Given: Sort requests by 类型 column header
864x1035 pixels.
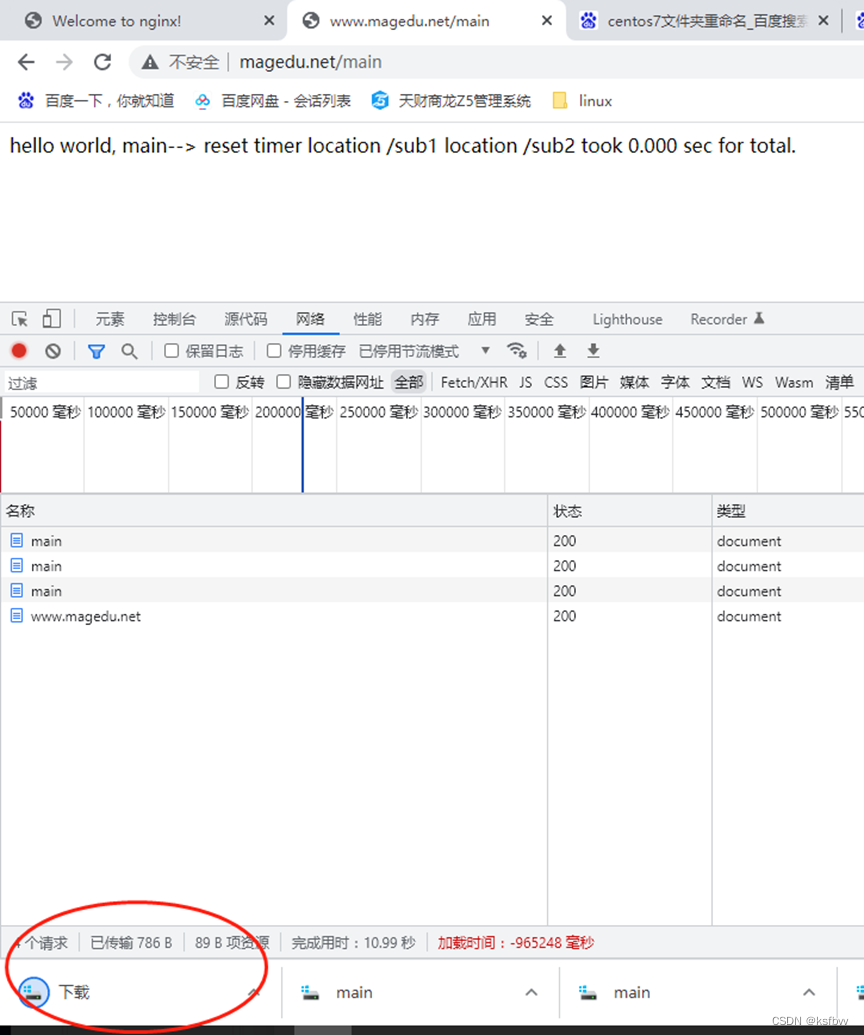Looking at the screenshot, I should point(788,511).
